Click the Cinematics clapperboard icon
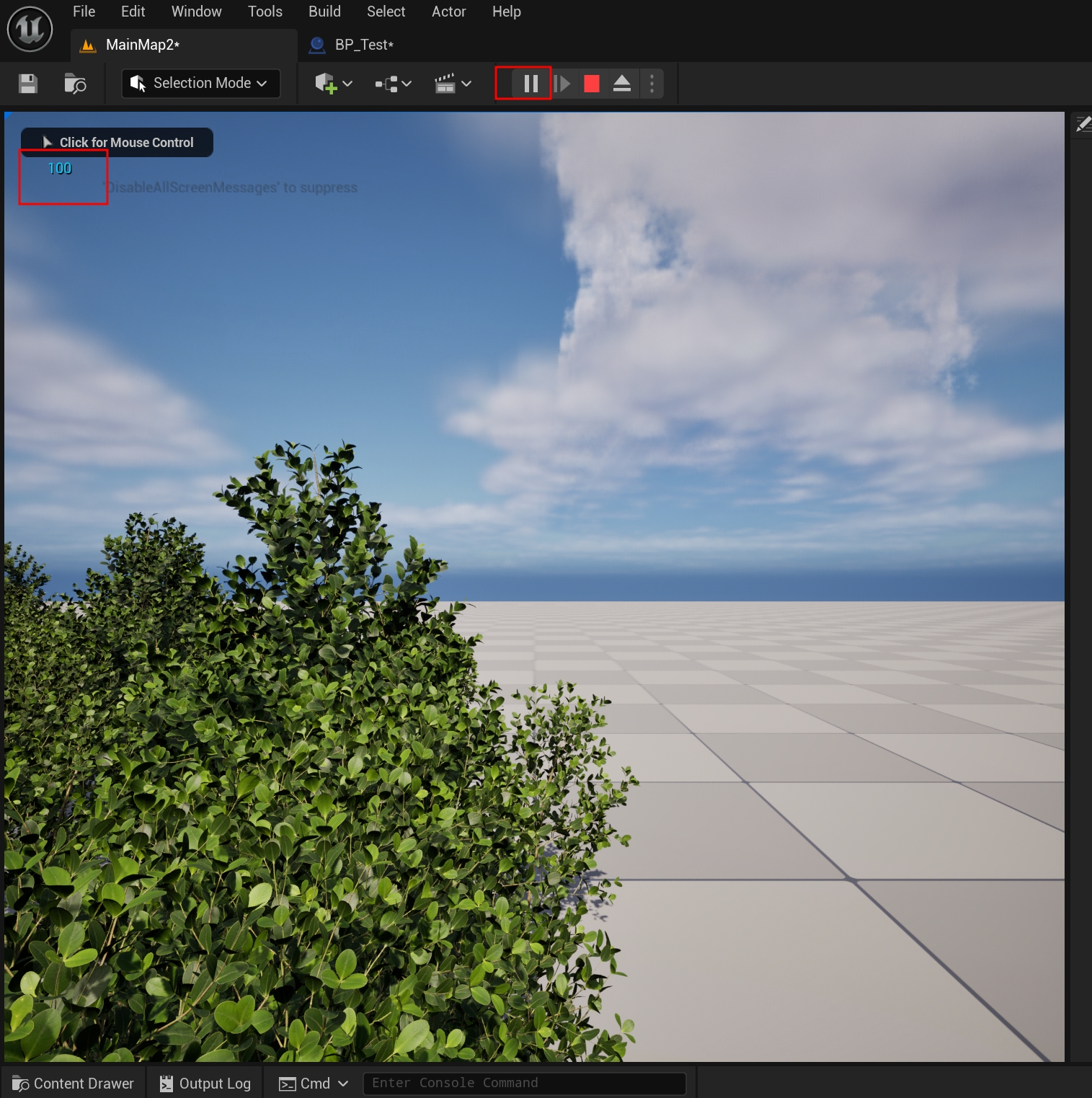The width and height of the screenshot is (1092, 1098). tap(445, 84)
